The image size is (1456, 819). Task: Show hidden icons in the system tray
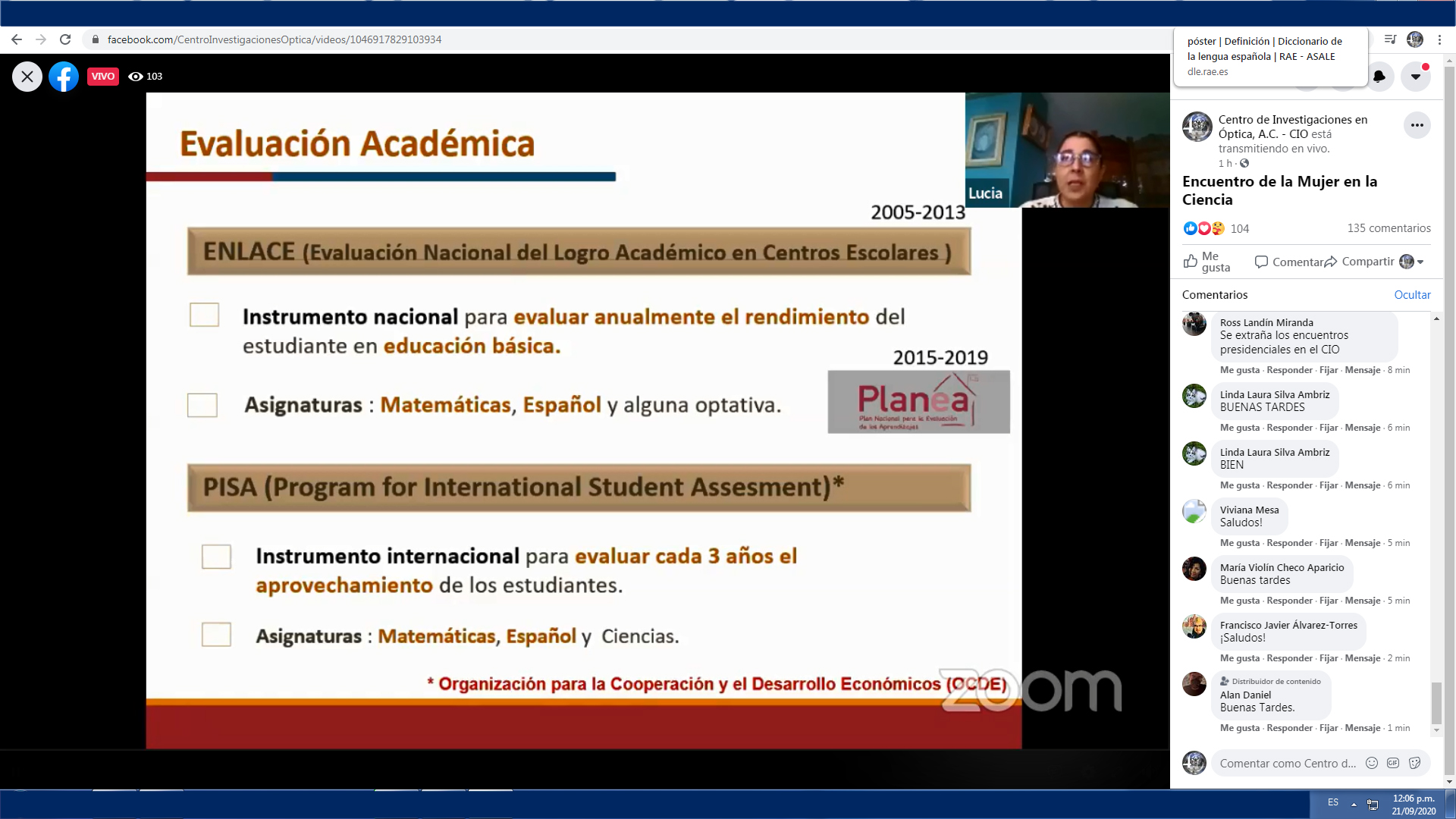(1354, 805)
